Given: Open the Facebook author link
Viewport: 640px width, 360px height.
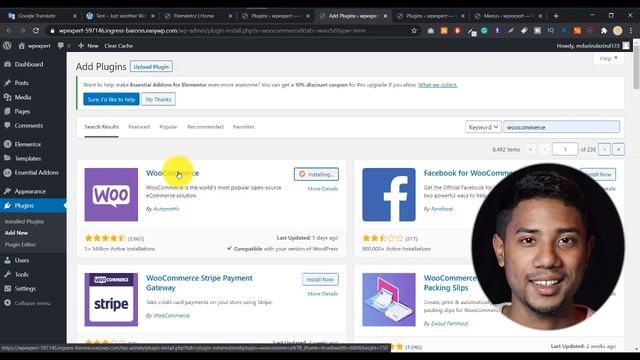Looking at the screenshot, I should (442, 209).
